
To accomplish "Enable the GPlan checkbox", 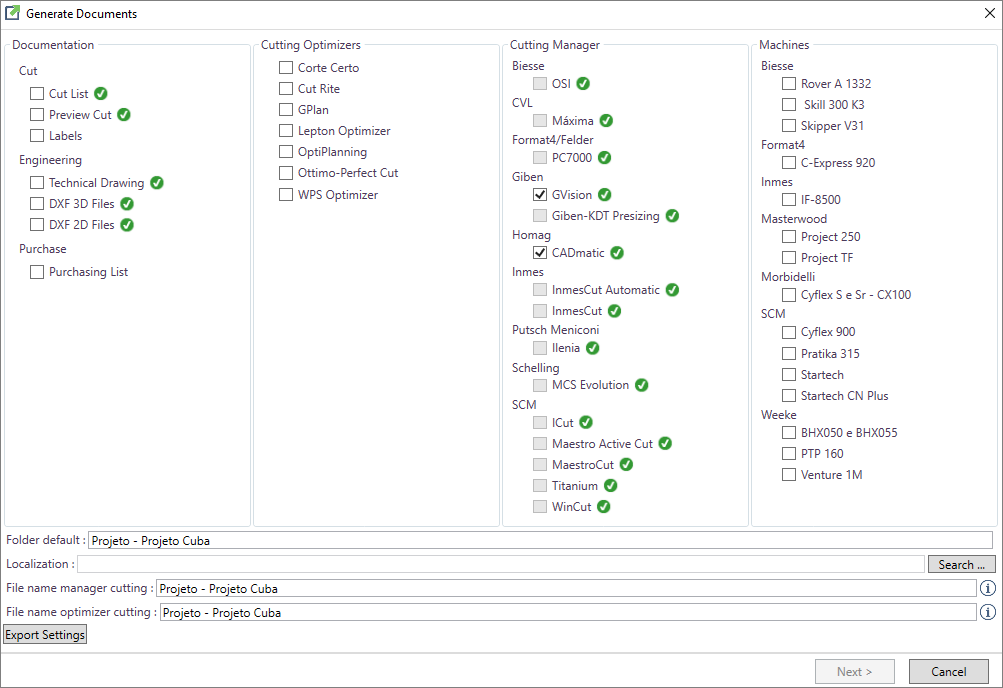I will click(x=286, y=110).
